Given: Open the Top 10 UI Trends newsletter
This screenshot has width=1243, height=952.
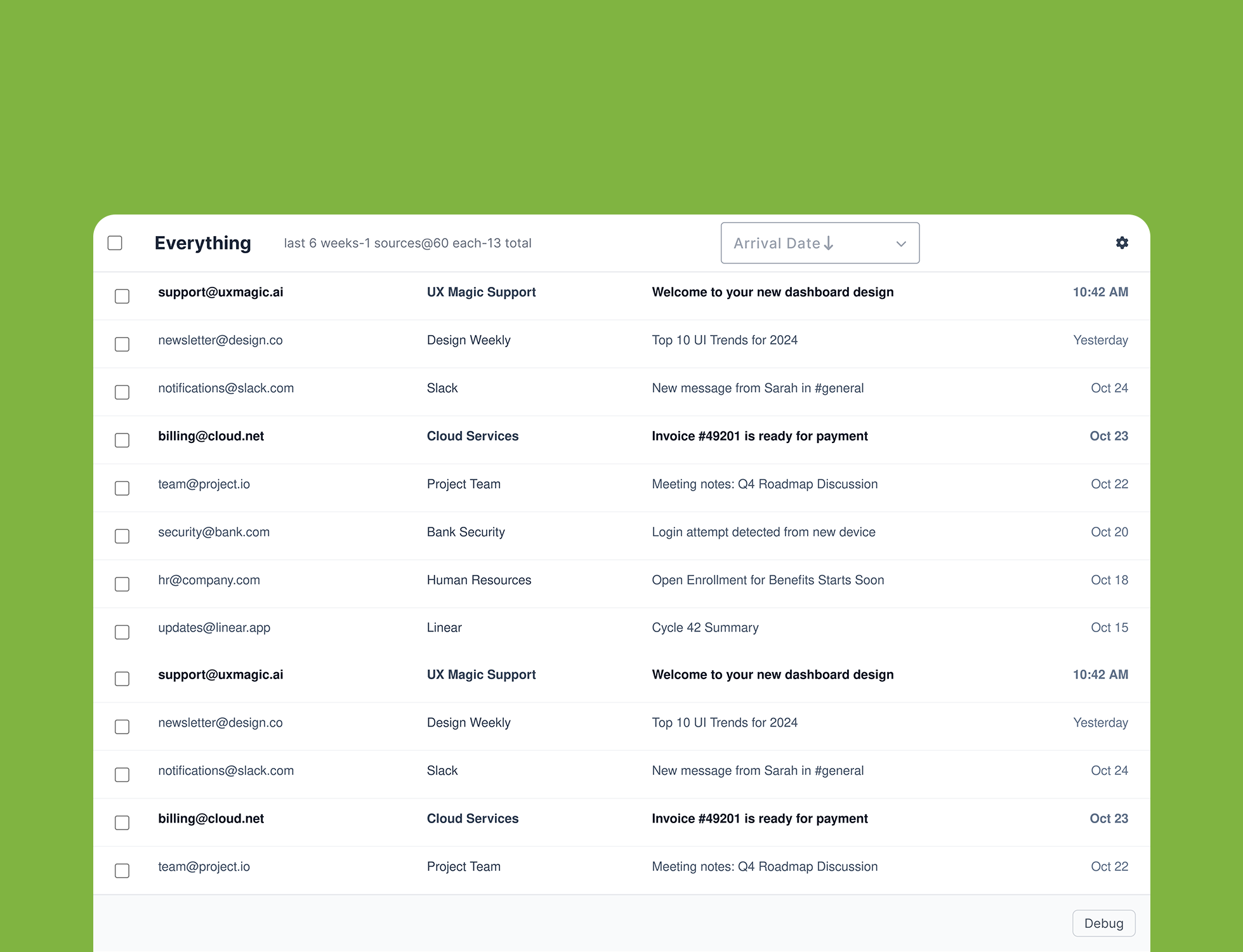Looking at the screenshot, I should [x=725, y=340].
